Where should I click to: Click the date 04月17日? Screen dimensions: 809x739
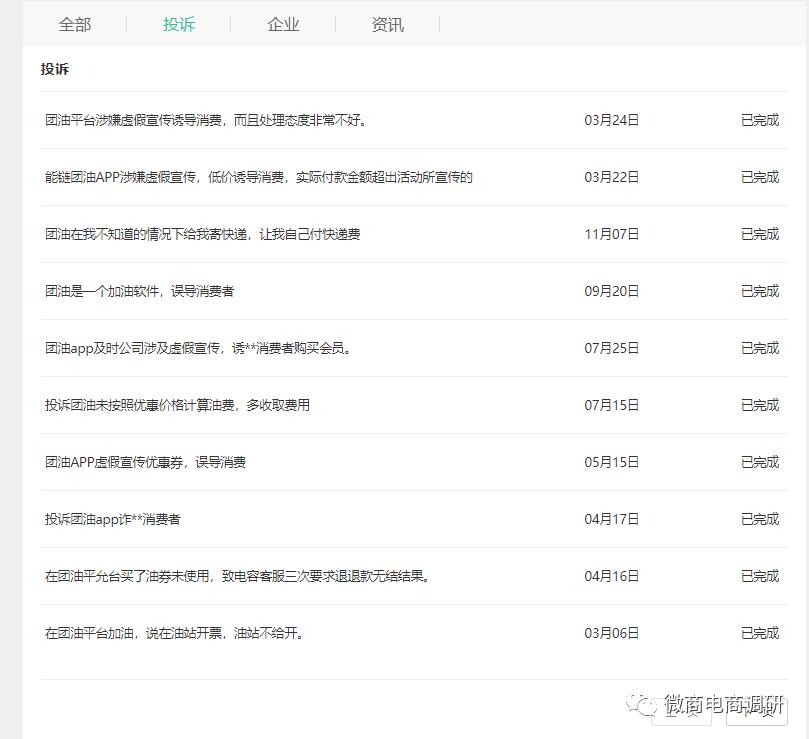coord(611,519)
